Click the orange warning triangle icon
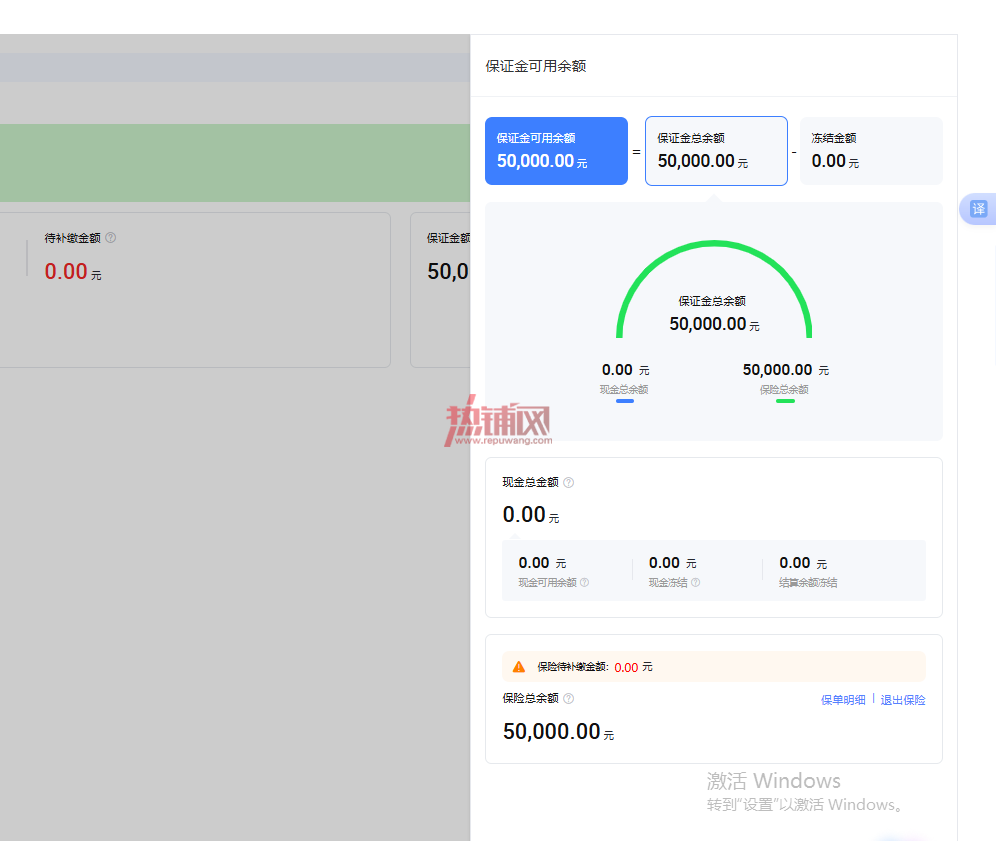Screen dimensions: 996x841 tap(519, 667)
